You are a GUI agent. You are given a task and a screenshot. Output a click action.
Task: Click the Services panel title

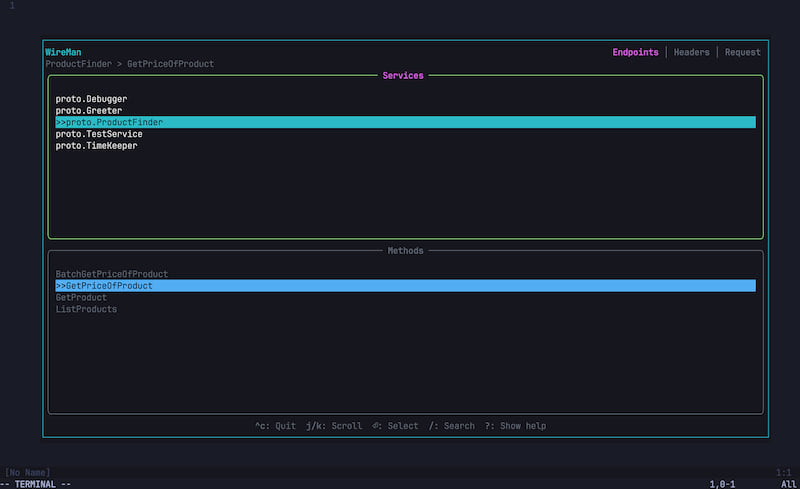[x=403, y=76]
